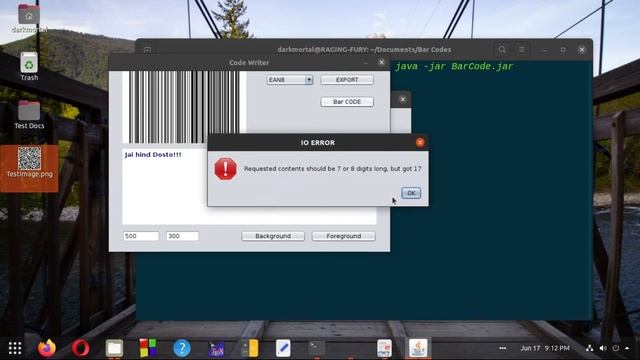Open the colorful squares app in dock
This screenshot has height=360, width=640.
[x=148, y=348]
